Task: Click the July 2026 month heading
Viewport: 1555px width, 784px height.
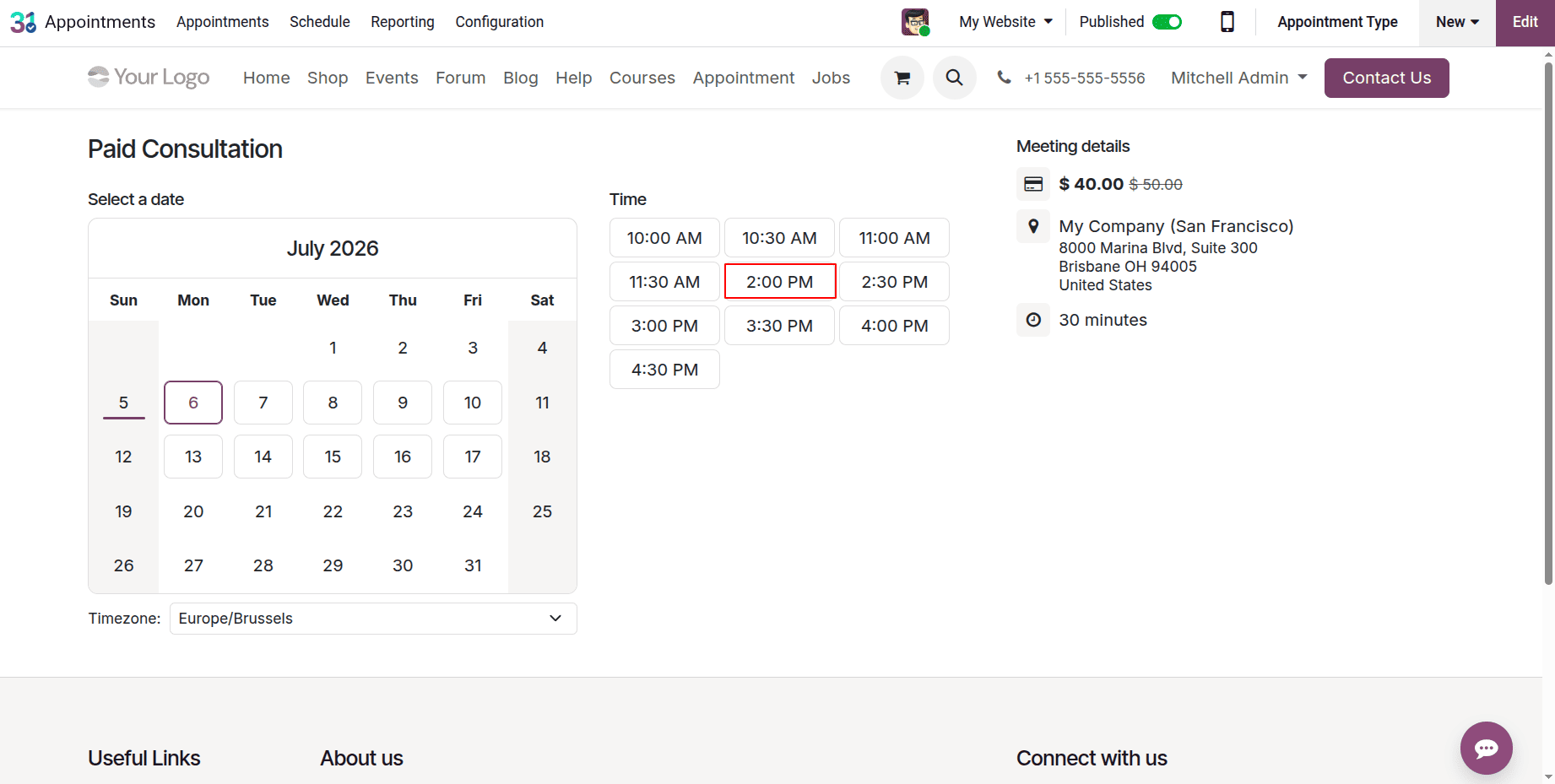Action: [333, 248]
